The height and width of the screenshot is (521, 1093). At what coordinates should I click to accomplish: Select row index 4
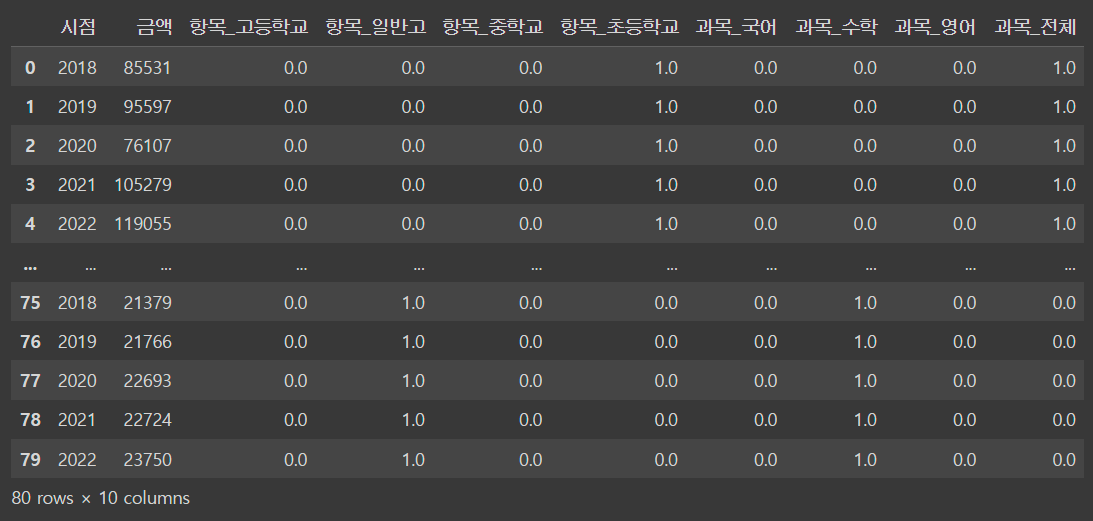point(30,224)
